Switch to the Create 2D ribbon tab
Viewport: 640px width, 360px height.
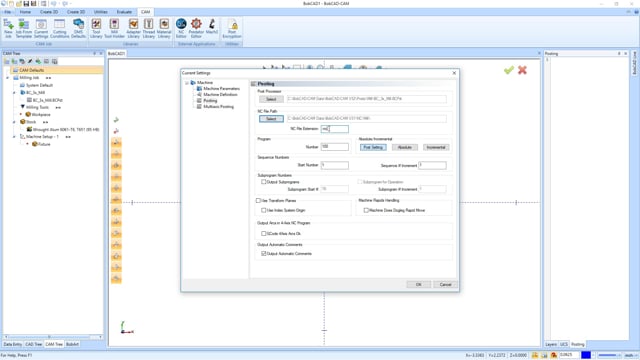click(x=49, y=12)
